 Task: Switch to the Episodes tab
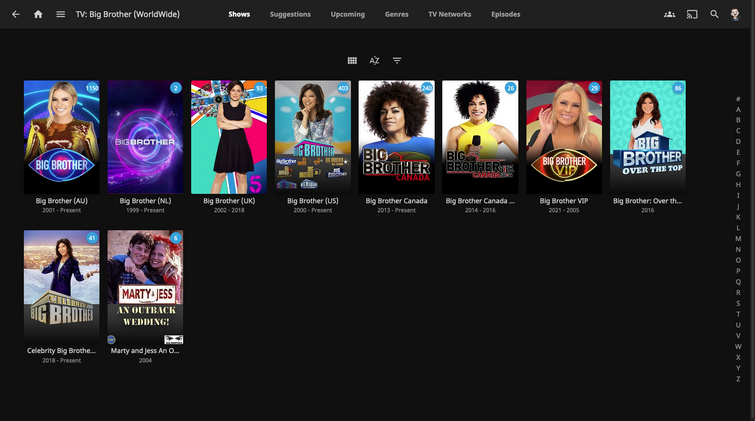(506, 14)
